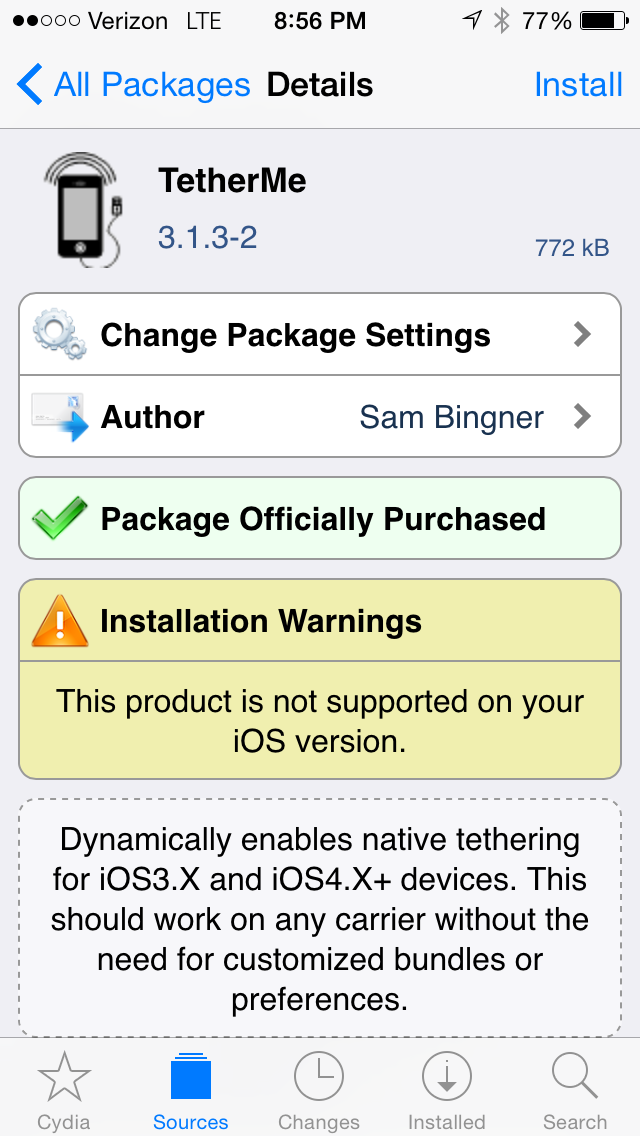Click the Author mail envelope icon
640x1136 pixels.
coord(59,417)
